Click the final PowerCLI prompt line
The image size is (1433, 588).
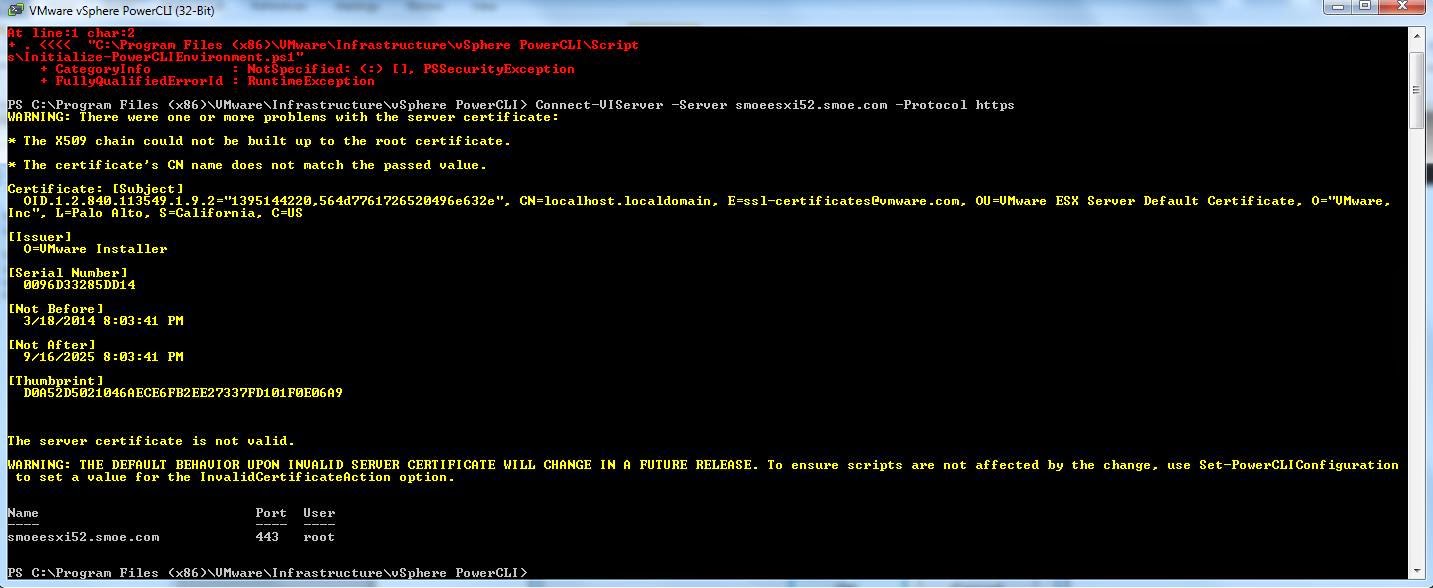[x=267, y=573]
